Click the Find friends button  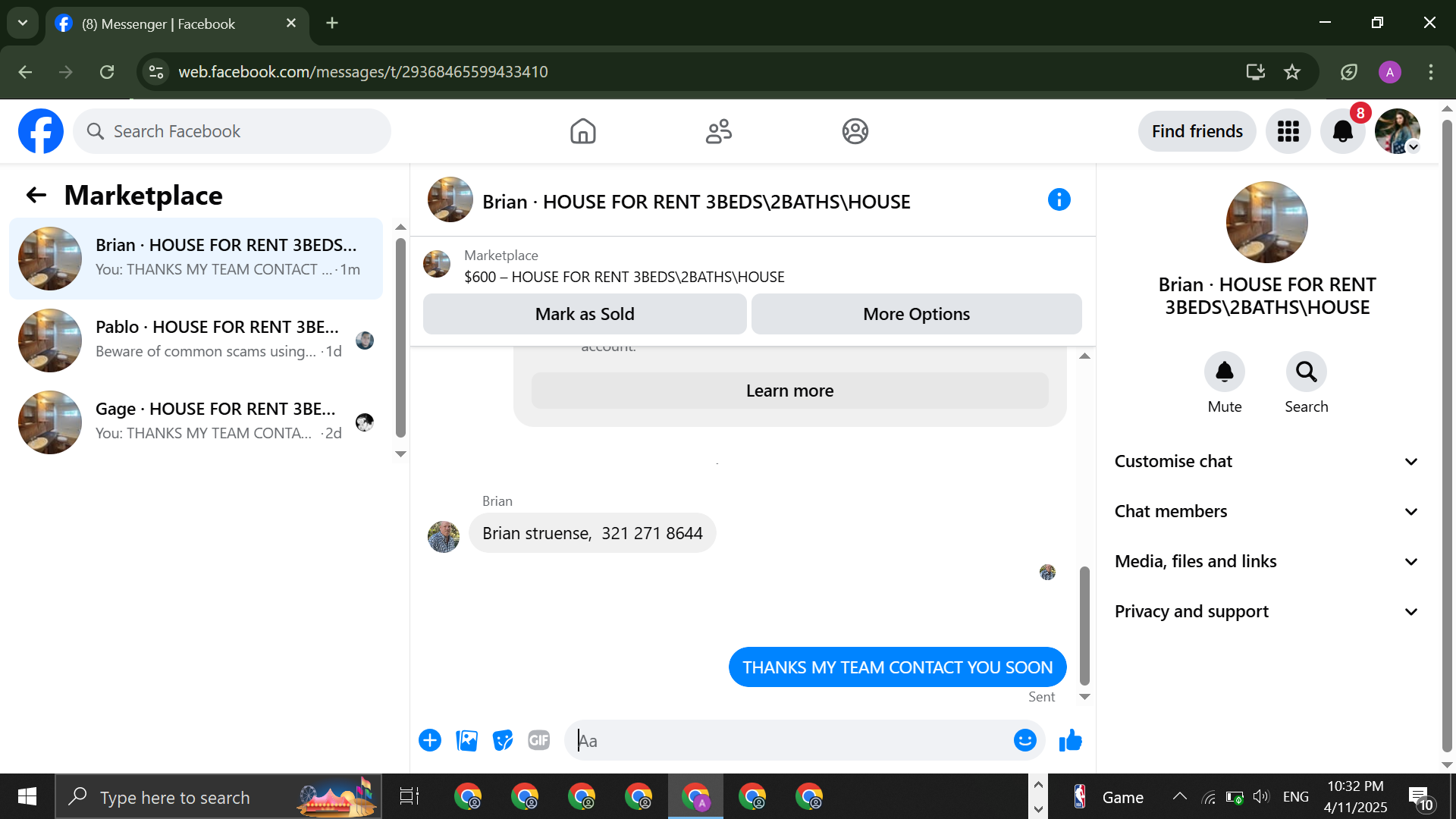coord(1197,131)
